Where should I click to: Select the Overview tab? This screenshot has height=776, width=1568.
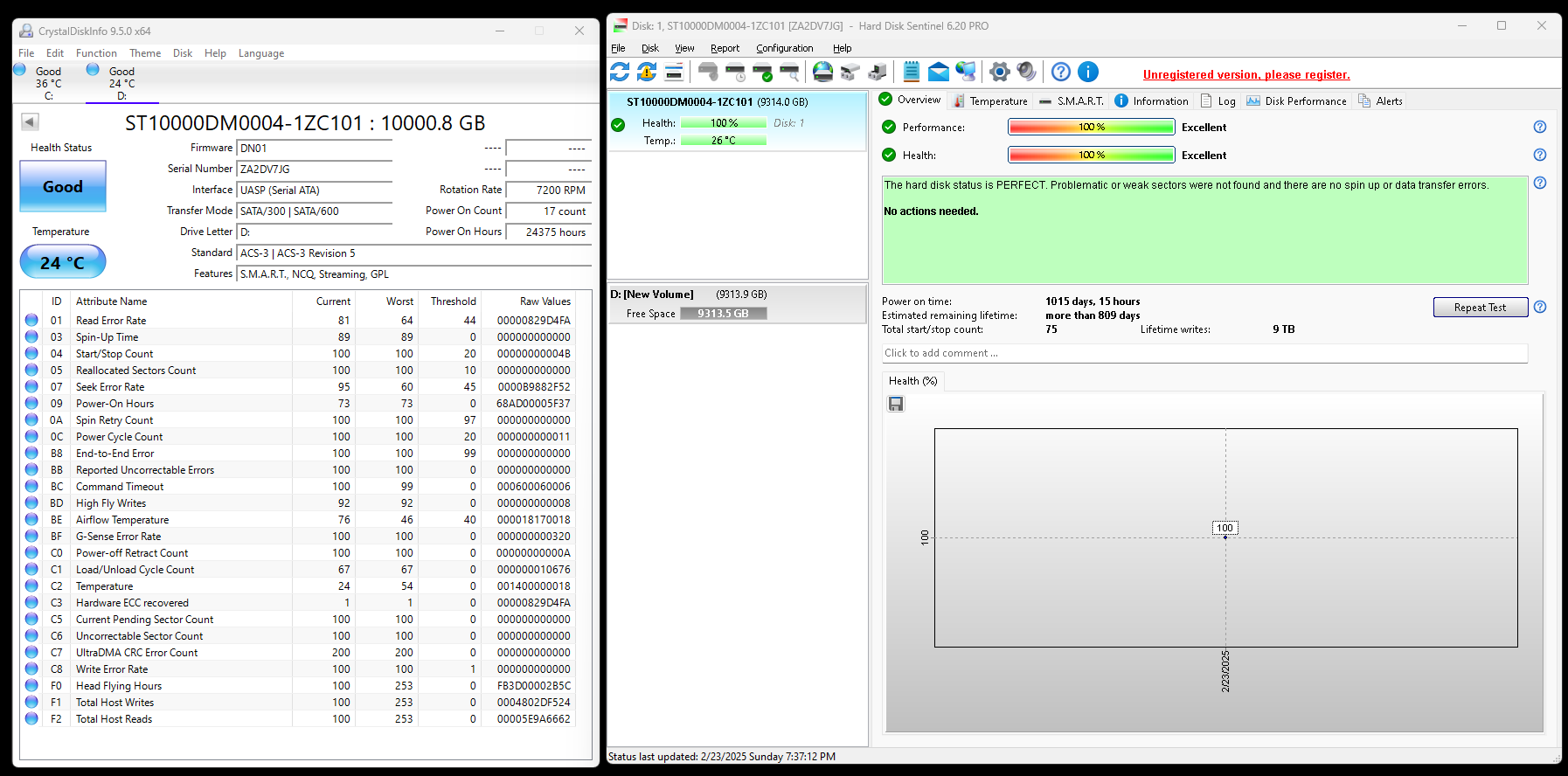click(910, 100)
